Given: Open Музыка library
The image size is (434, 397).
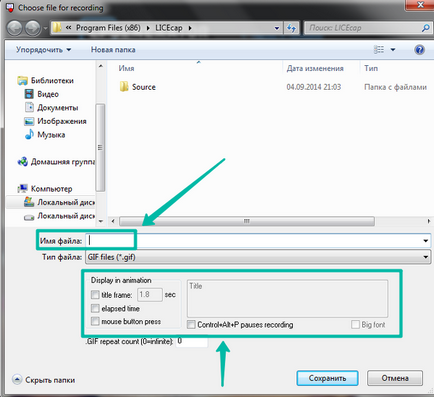Looking at the screenshot, I should [x=45, y=135].
